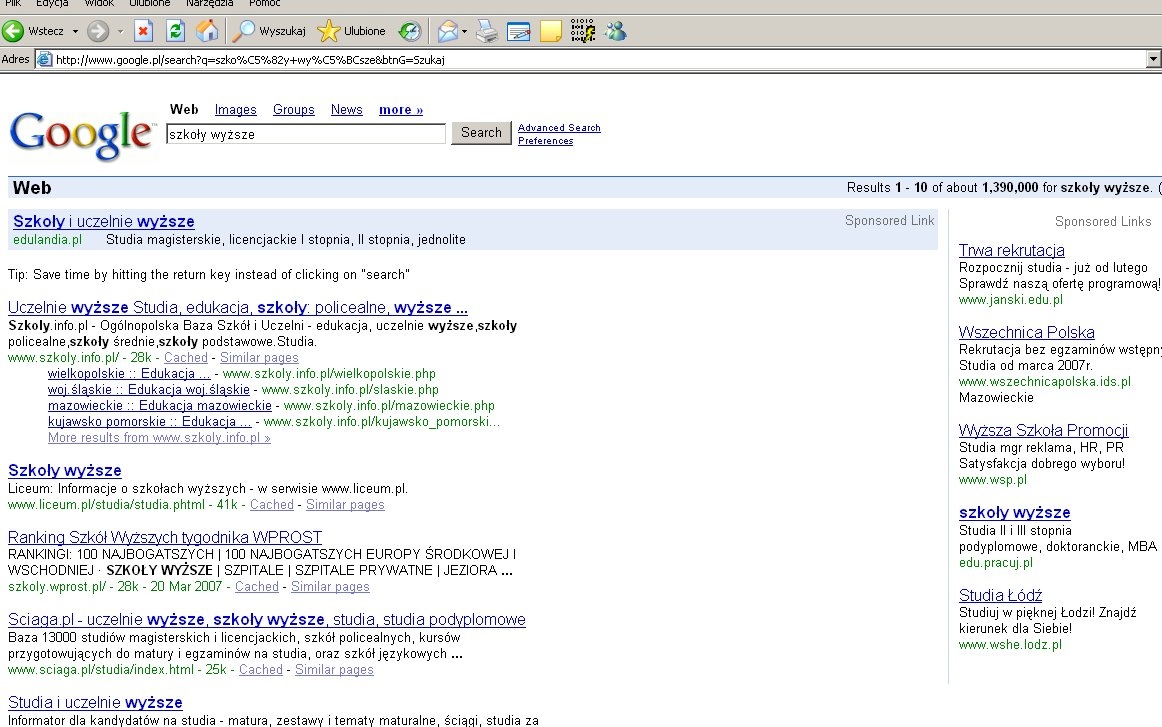Click 'More results from www.szkoly.info.pl »'
This screenshot has width=1162, height=727.
coord(159,438)
